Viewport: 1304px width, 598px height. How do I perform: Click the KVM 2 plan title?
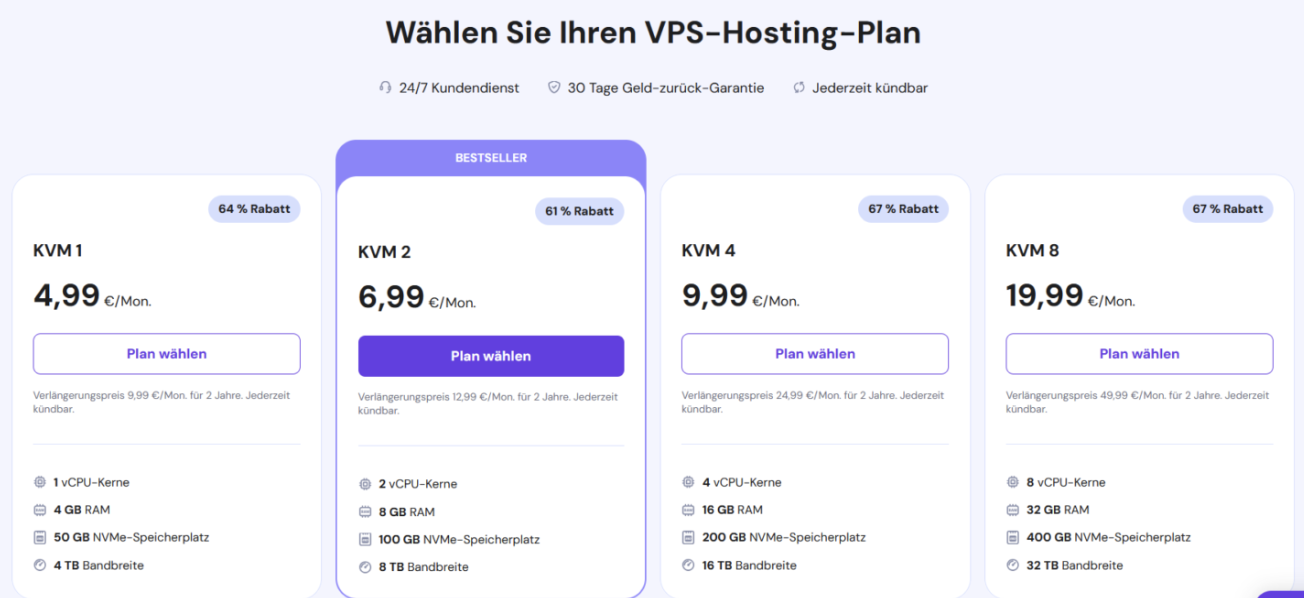pyautogui.click(x=383, y=251)
